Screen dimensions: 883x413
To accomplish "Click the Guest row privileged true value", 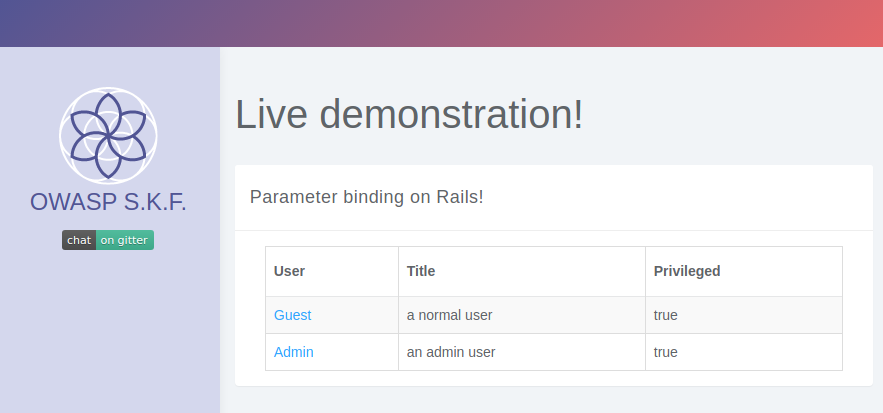I will tap(666, 315).
